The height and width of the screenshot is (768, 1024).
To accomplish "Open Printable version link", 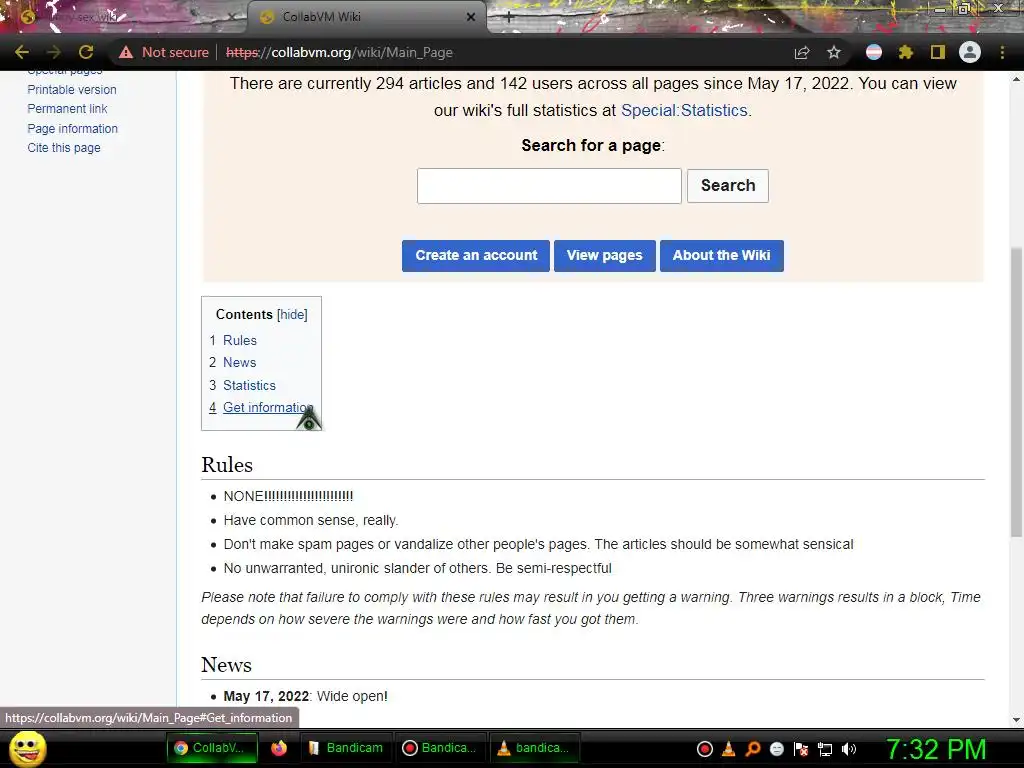I will (72, 89).
